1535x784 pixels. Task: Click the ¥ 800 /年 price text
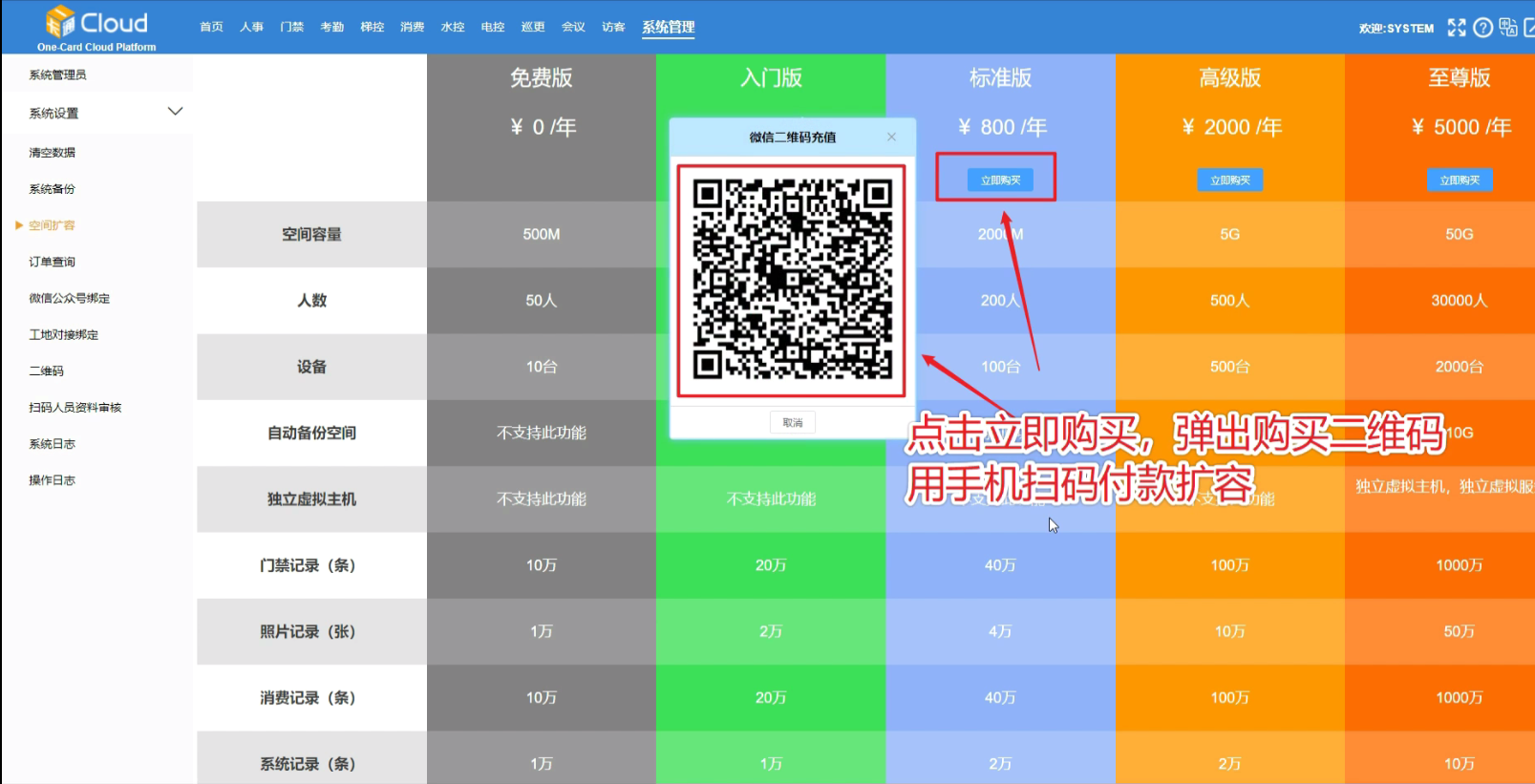coord(1002,127)
